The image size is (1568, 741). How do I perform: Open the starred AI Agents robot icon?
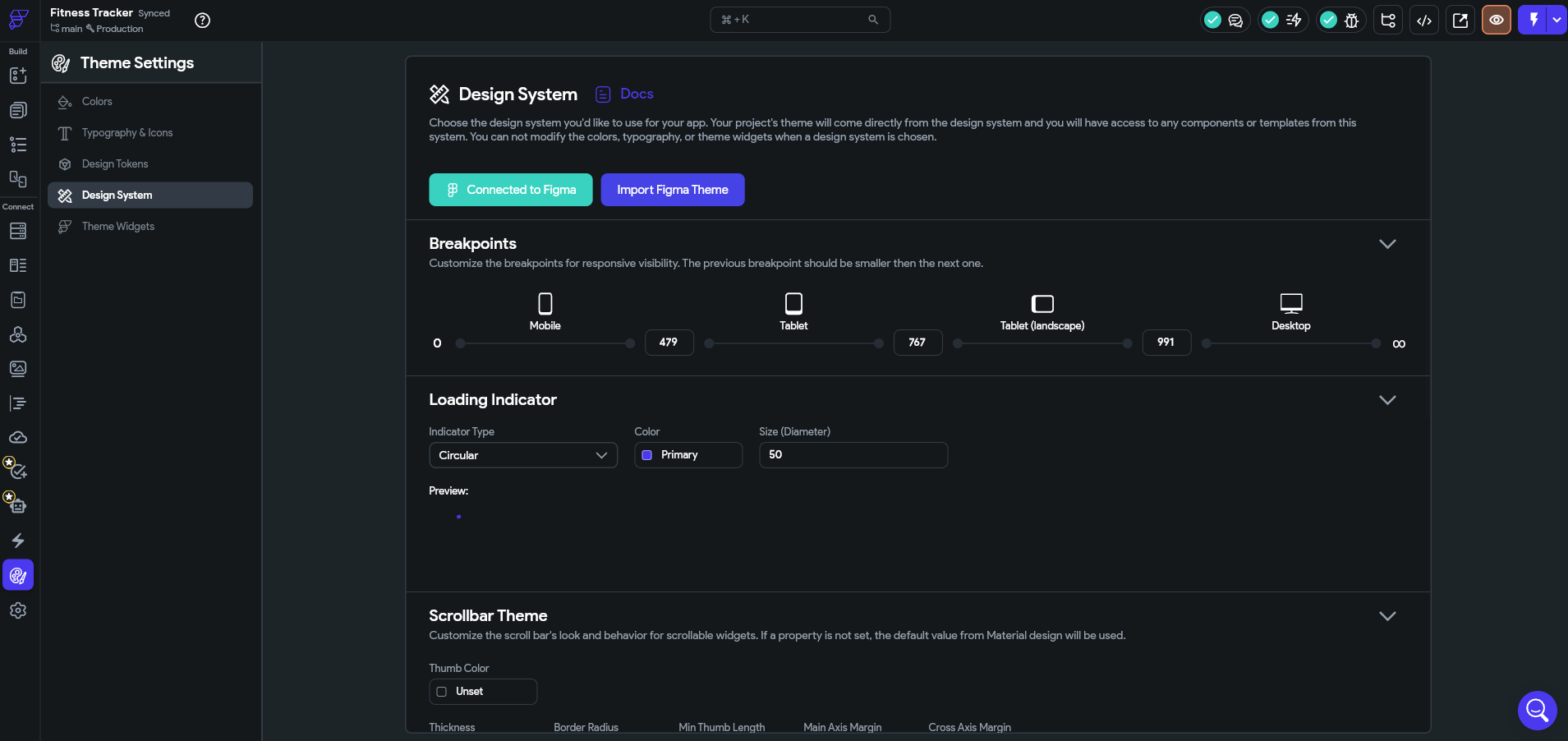16,504
